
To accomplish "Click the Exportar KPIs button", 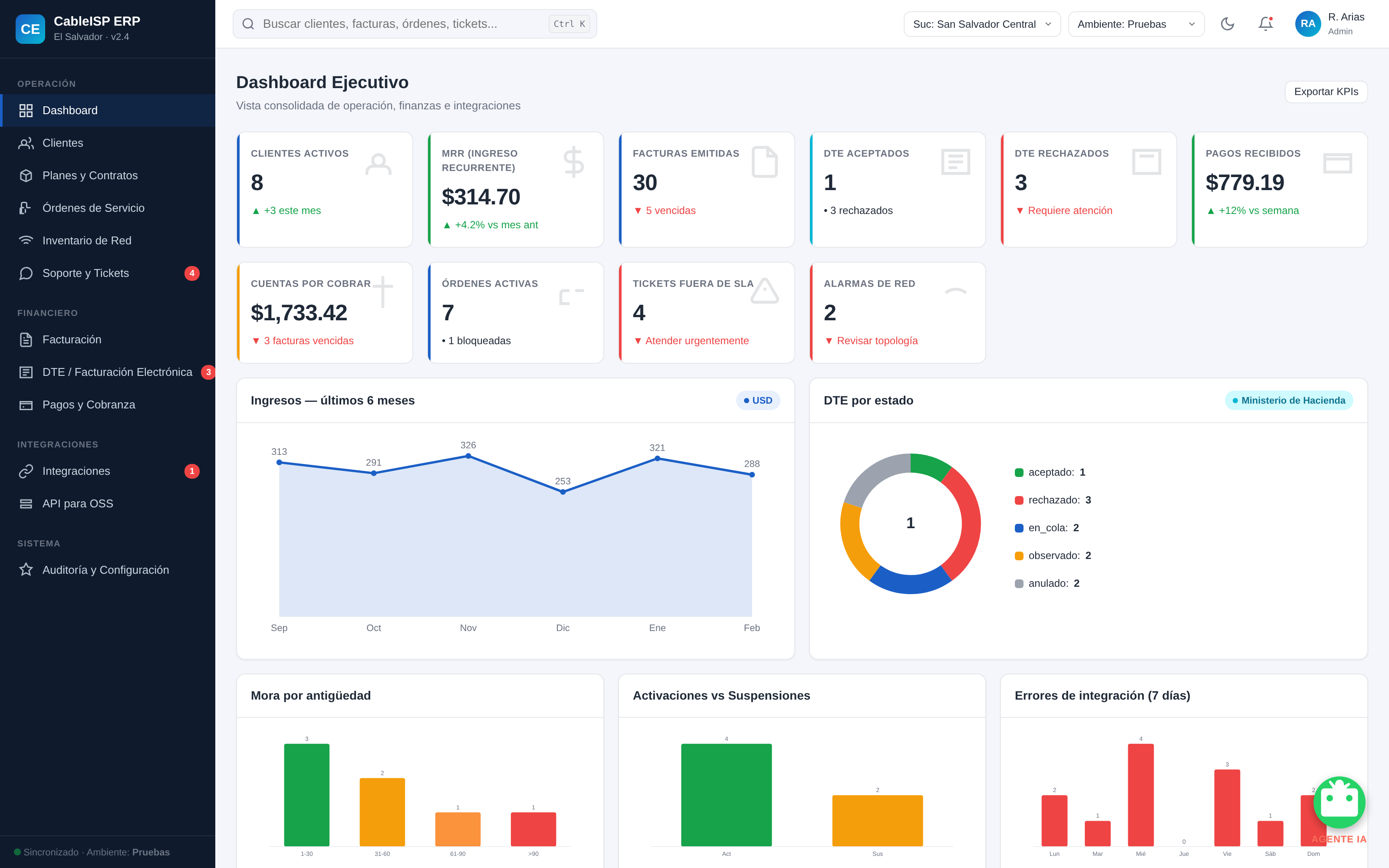I will click(1326, 92).
